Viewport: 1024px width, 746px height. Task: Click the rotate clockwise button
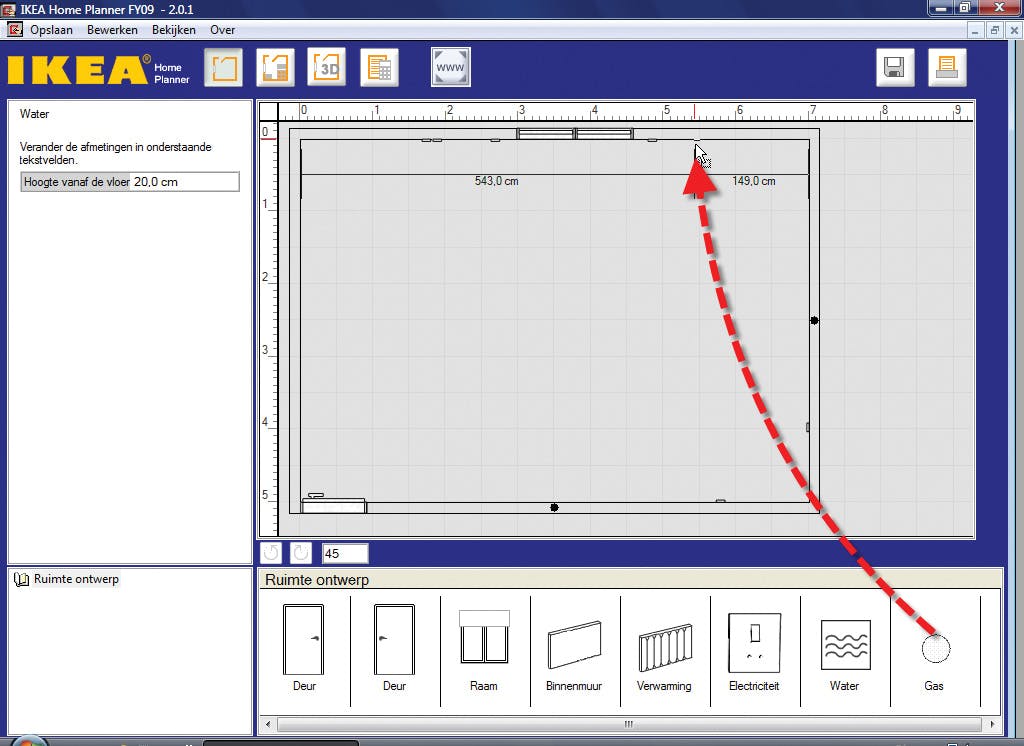point(300,553)
